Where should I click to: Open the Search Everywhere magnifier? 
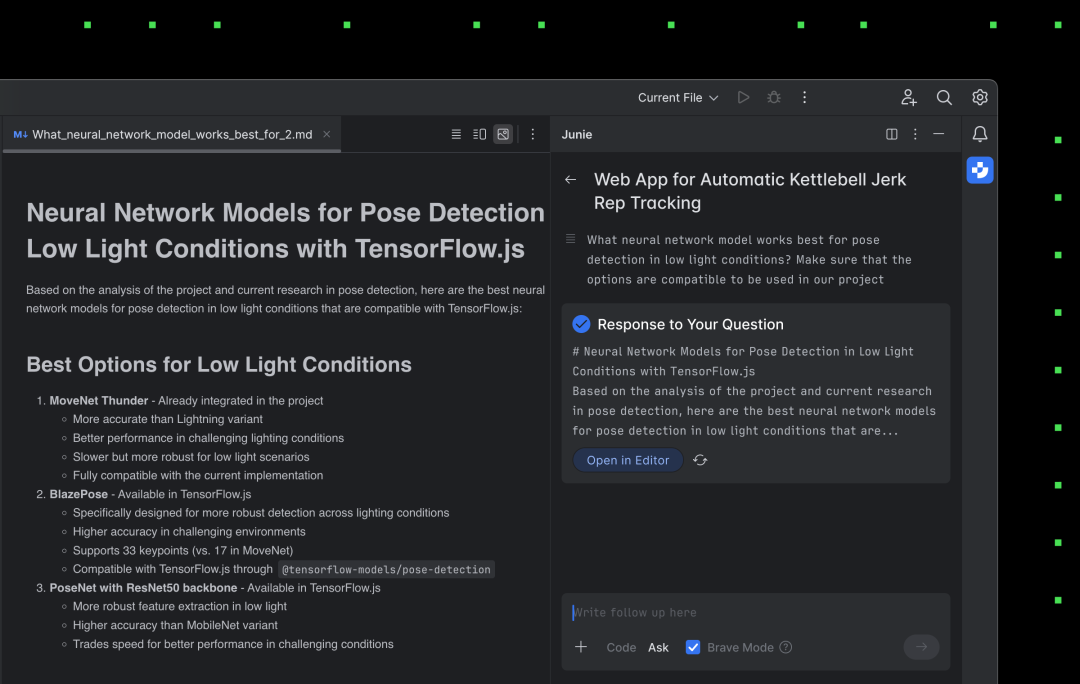[944, 98]
